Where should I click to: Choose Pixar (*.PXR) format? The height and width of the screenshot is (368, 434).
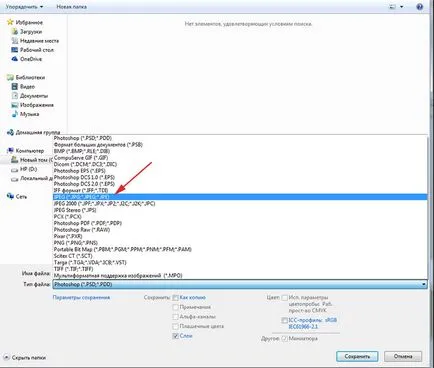pos(240,236)
